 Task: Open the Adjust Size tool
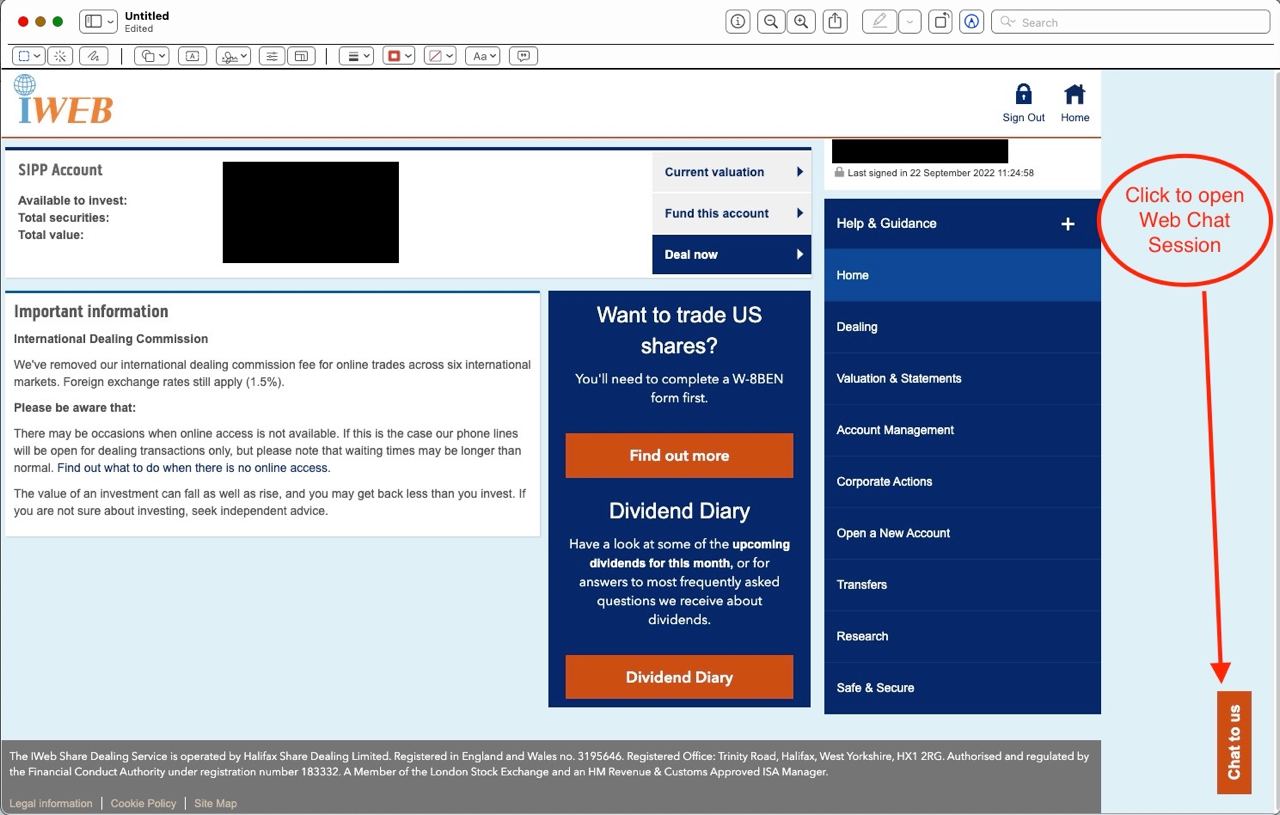pyautogui.click(x=302, y=57)
